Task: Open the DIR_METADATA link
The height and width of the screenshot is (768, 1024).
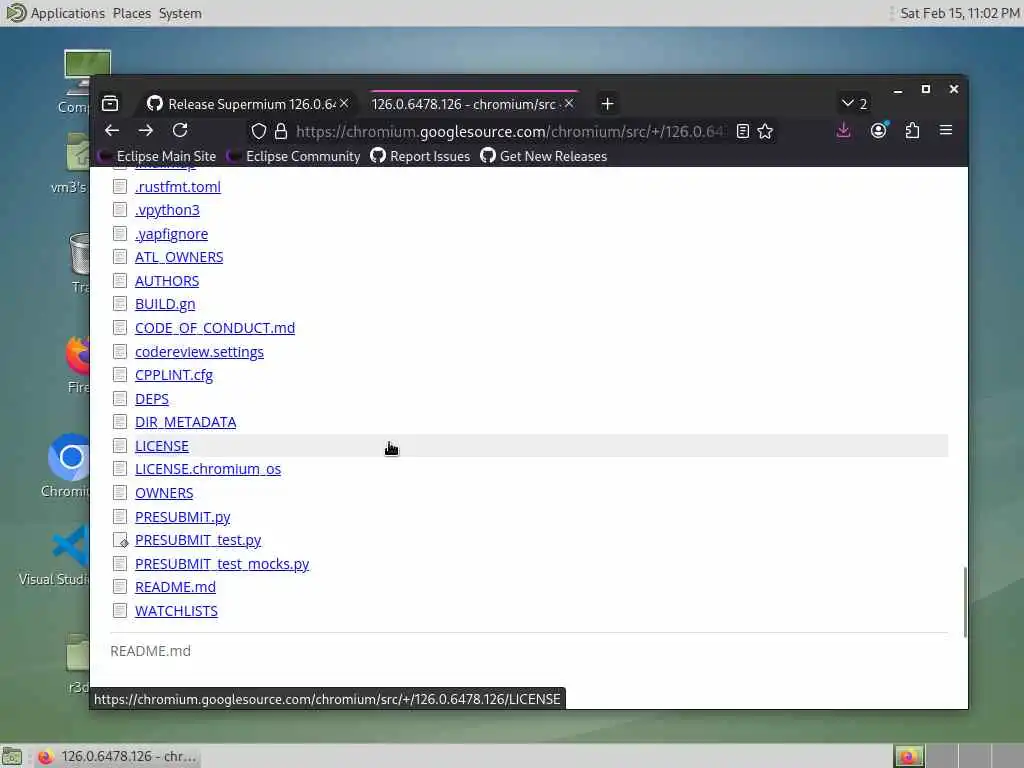Action: (185, 423)
